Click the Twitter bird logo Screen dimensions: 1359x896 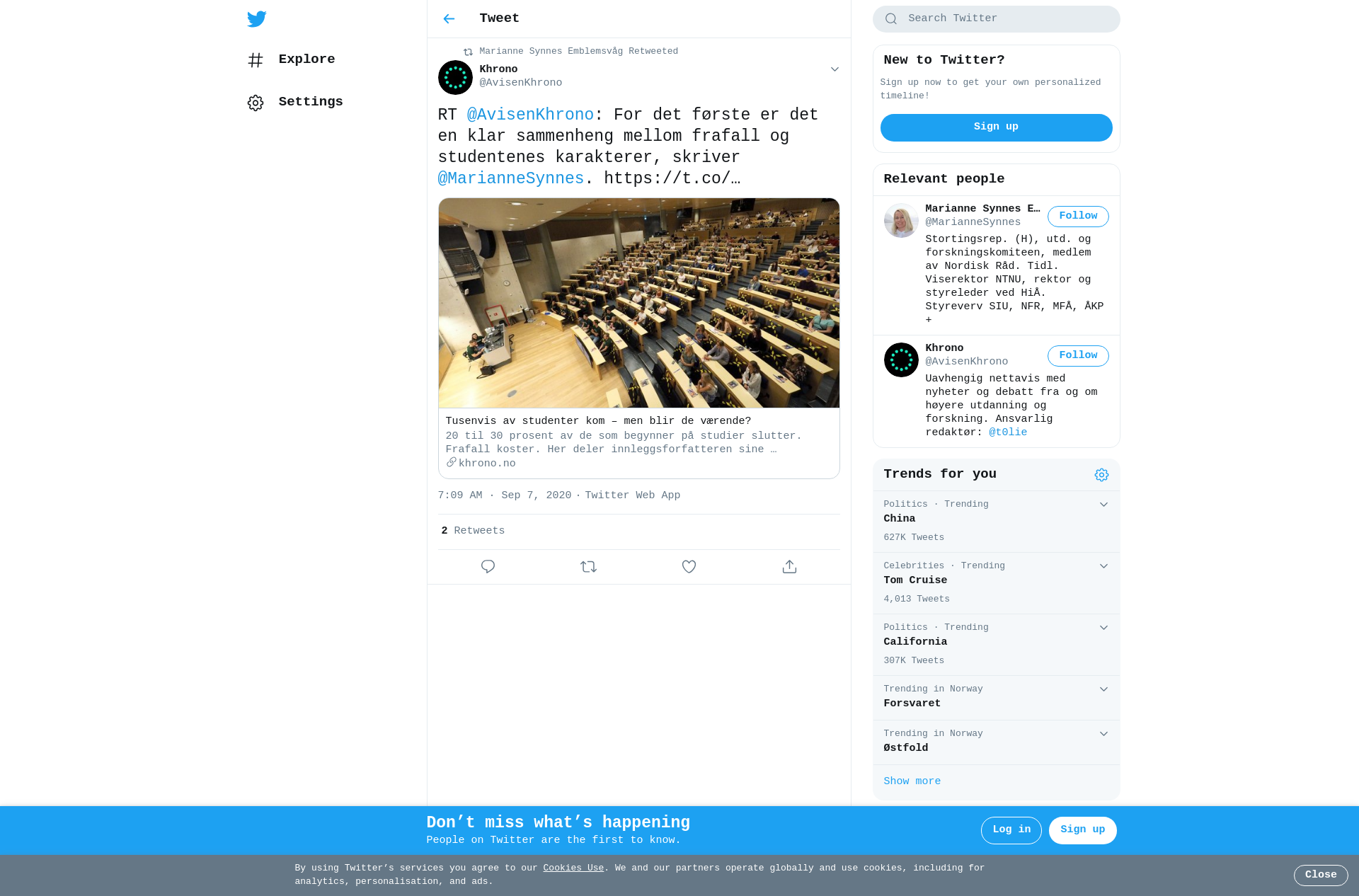(x=257, y=19)
